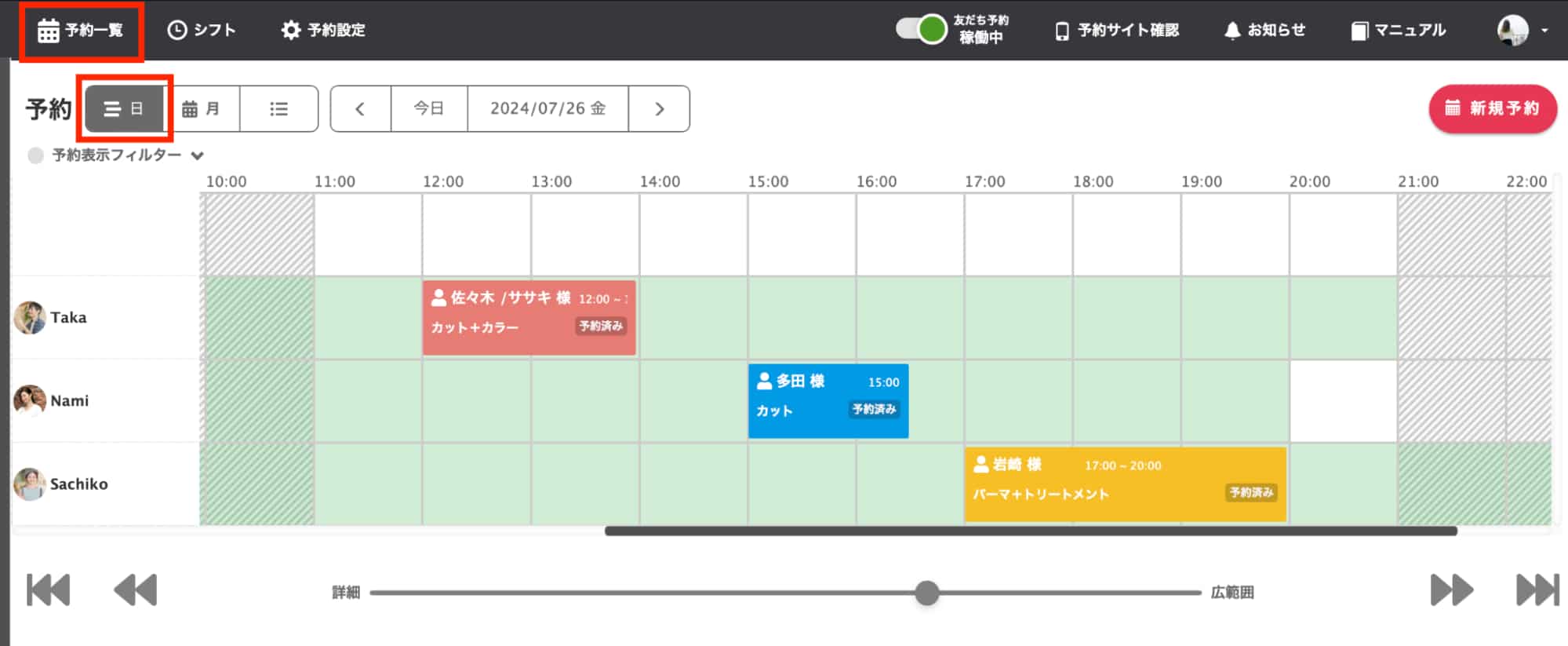Click the 詳細–広範囲 zoom slider handle

click(x=927, y=593)
